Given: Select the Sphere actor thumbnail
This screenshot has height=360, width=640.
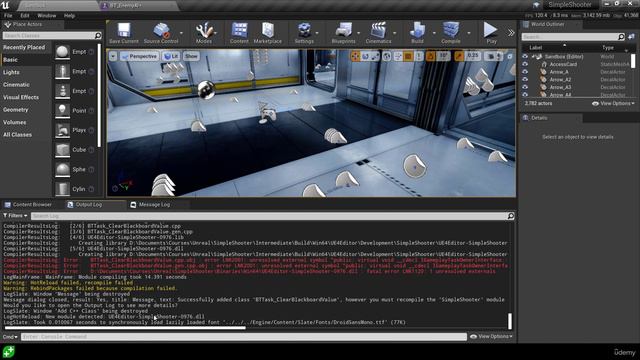Looking at the screenshot, I should point(62,169).
